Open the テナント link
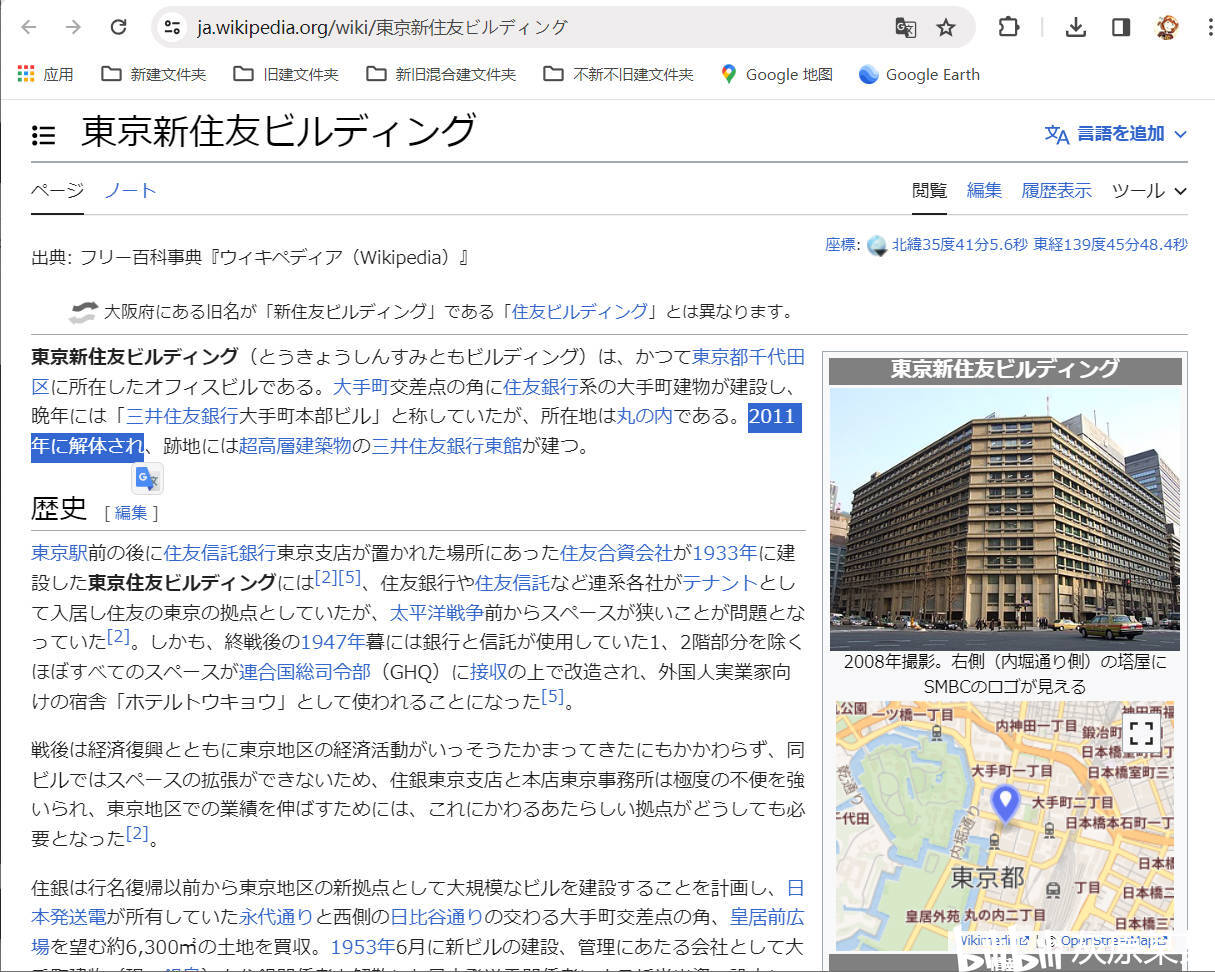This screenshot has height=972, width=1215. [x=720, y=583]
